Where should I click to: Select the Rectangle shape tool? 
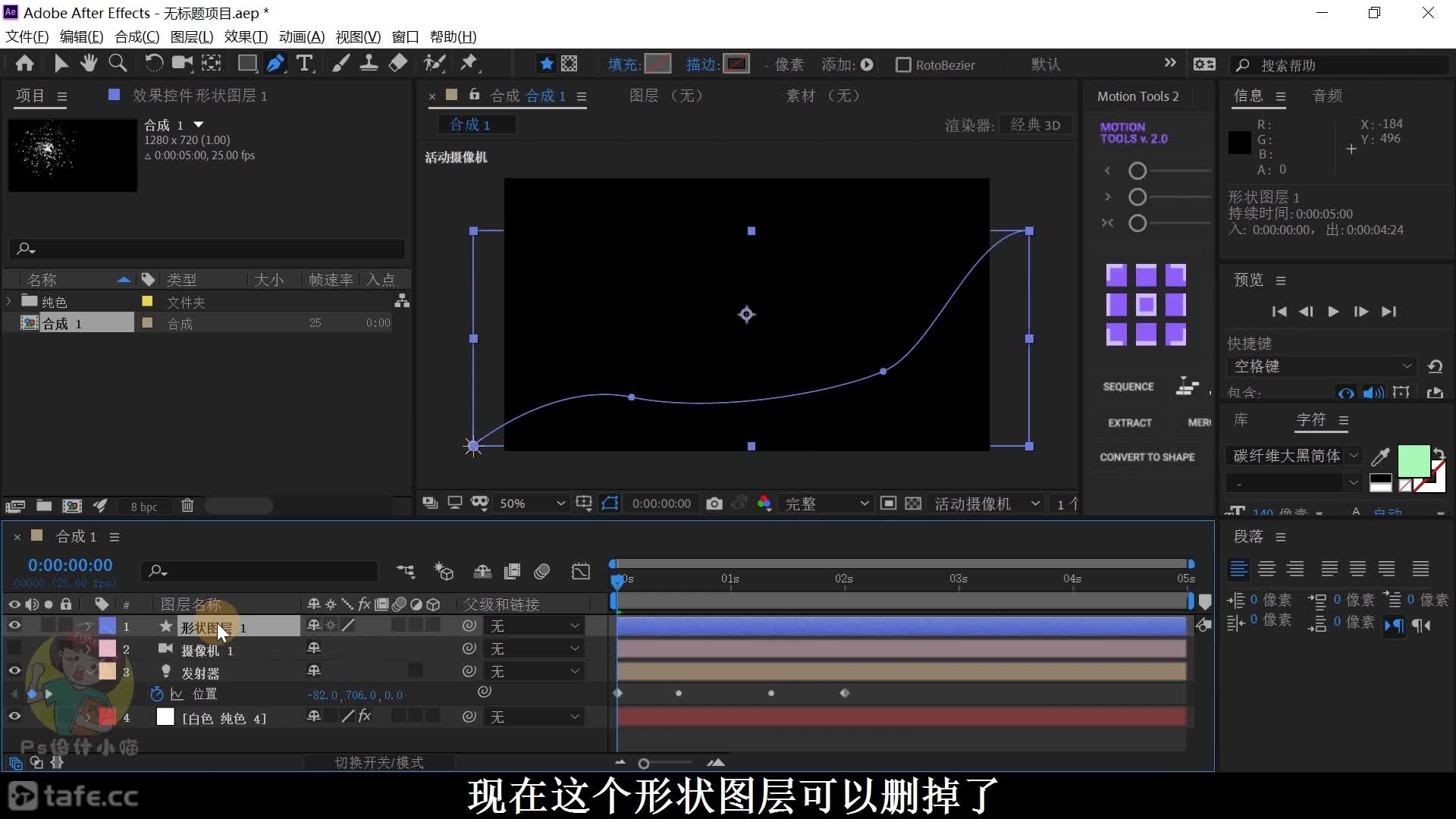tap(247, 64)
